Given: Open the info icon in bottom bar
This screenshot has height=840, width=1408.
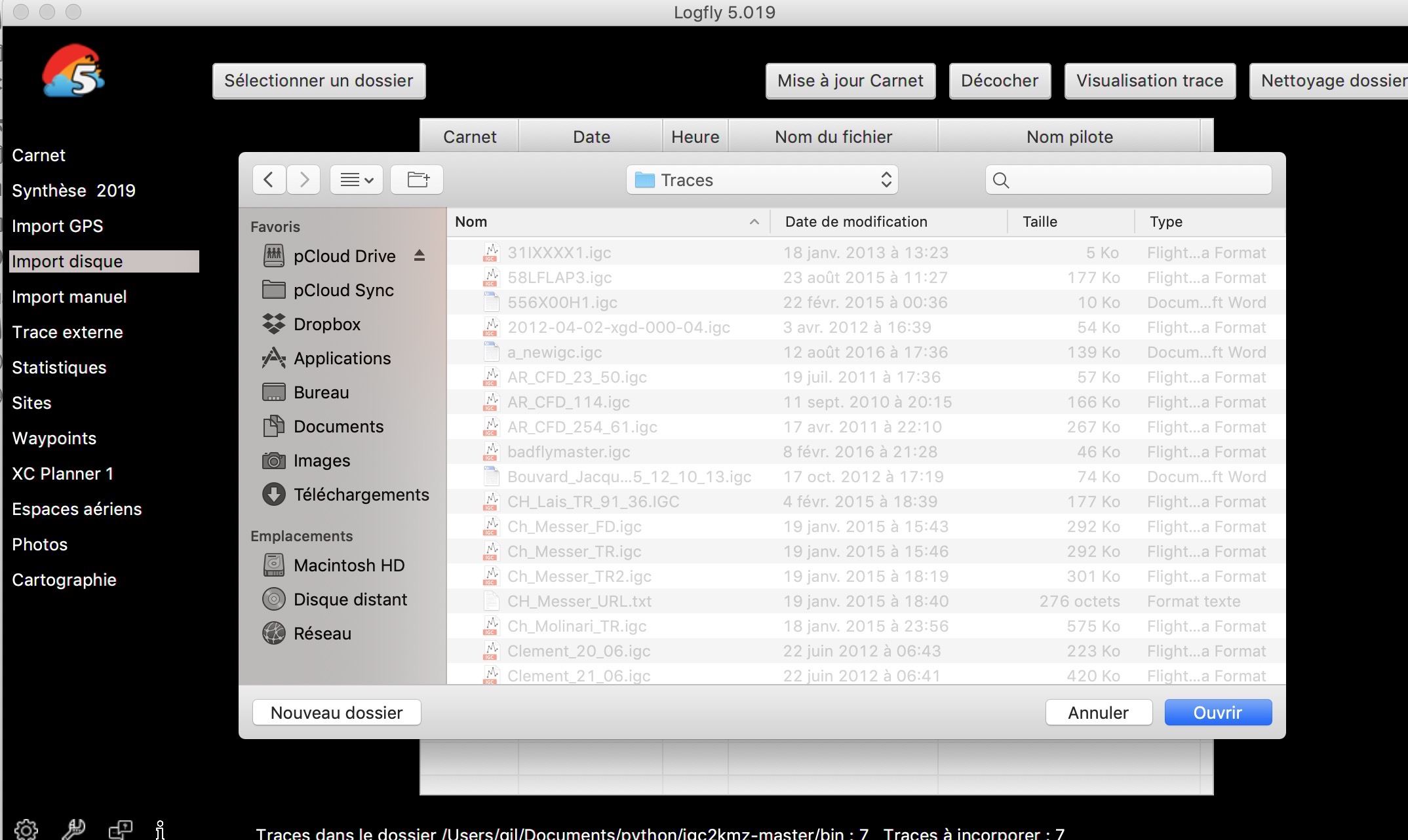Looking at the screenshot, I should pyautogui.click(x=160, y=830).
